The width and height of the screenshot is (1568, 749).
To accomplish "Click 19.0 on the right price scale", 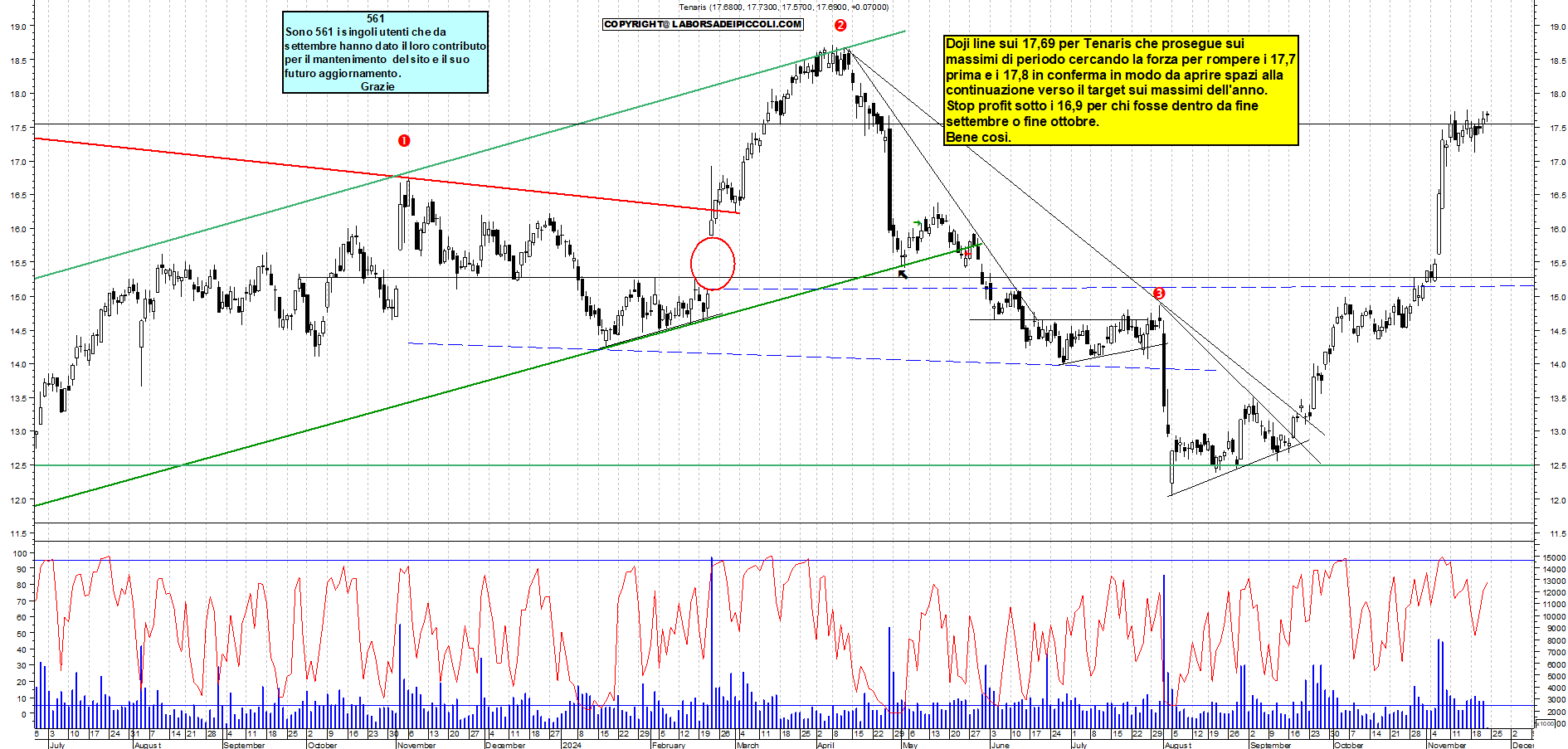I will [1557, 27].
